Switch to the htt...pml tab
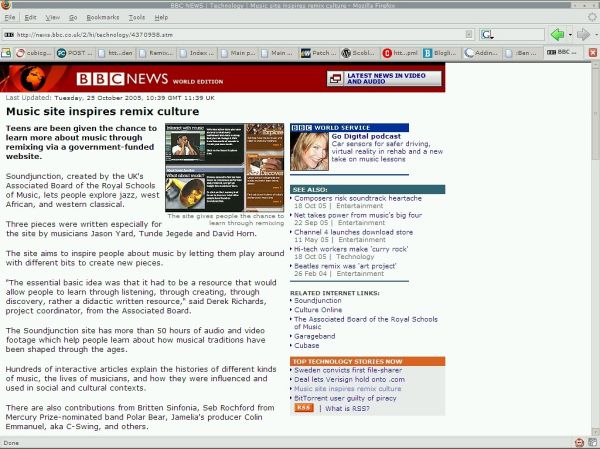The height and width of the screenshot is (449, 600). [401, 53]
